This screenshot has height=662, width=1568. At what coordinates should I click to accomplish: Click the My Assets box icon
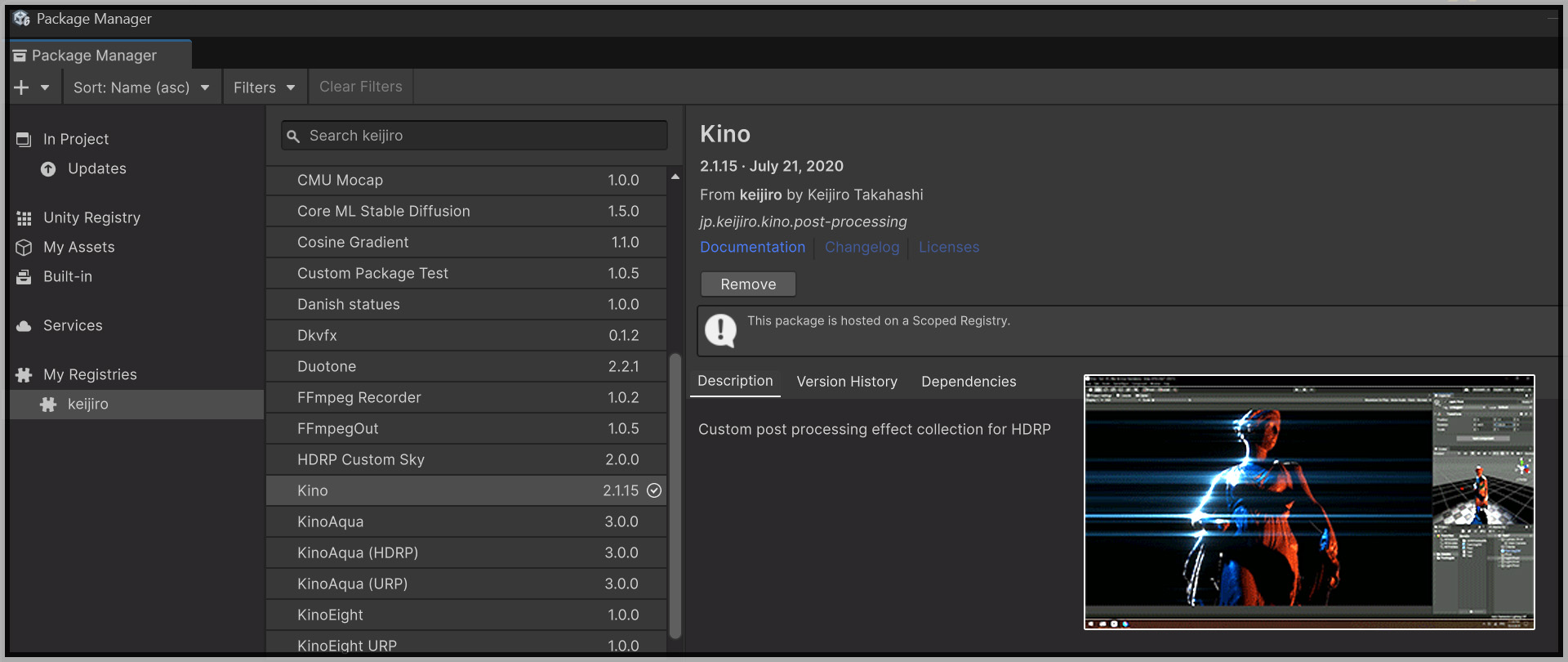pos(24,248)
